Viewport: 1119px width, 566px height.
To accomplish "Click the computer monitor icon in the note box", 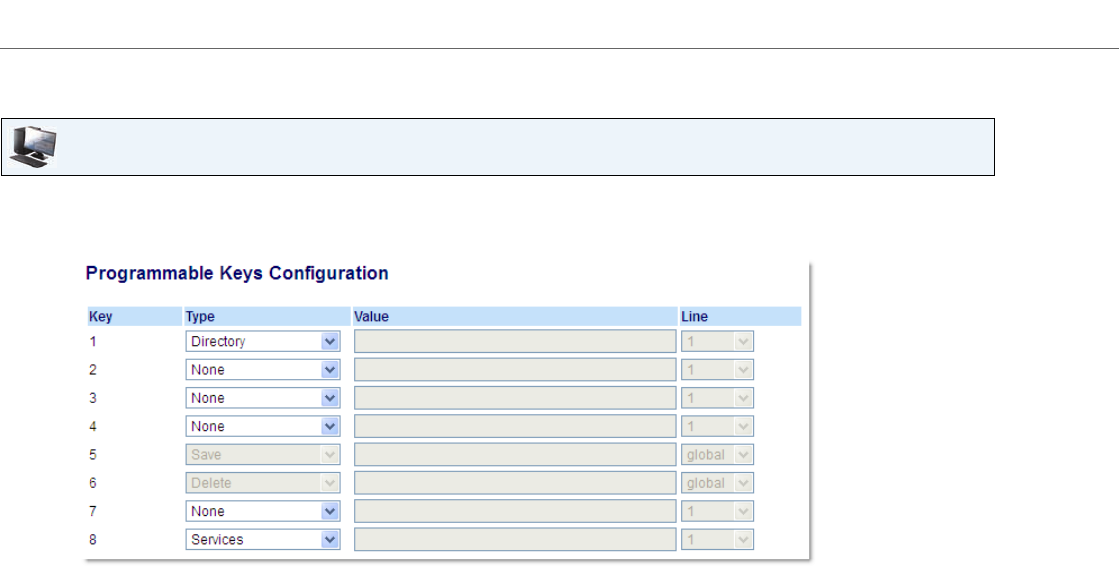I will 32,147.
